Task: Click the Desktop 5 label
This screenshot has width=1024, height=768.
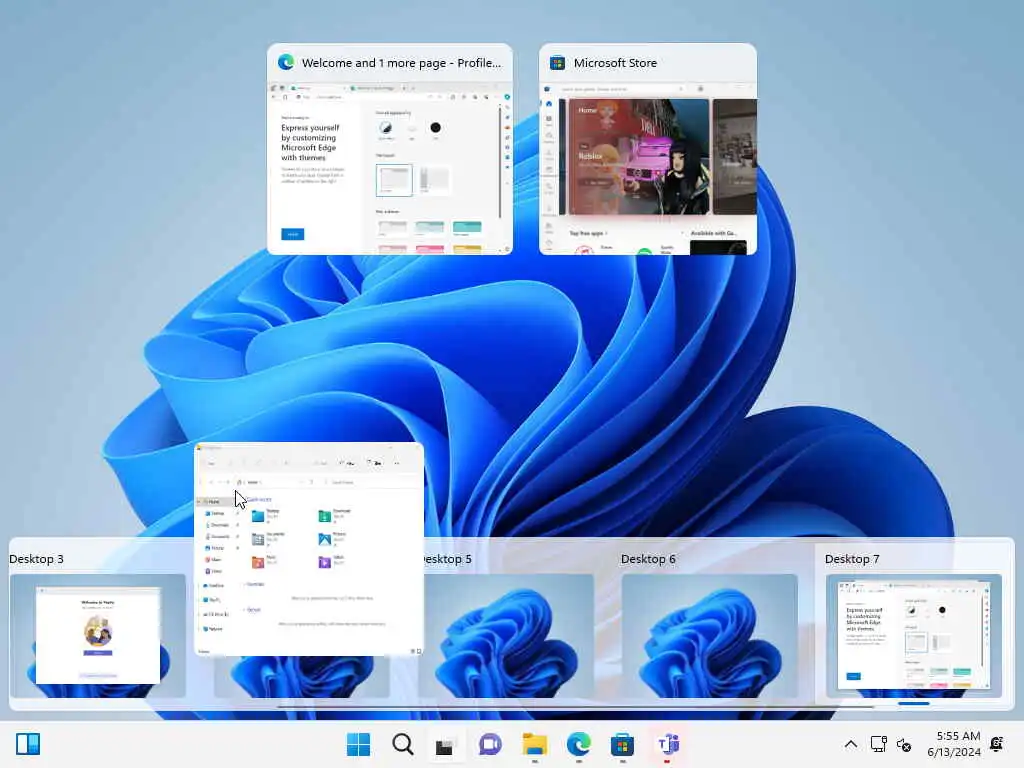Action: pyautogui.click(x=447, y=559)
